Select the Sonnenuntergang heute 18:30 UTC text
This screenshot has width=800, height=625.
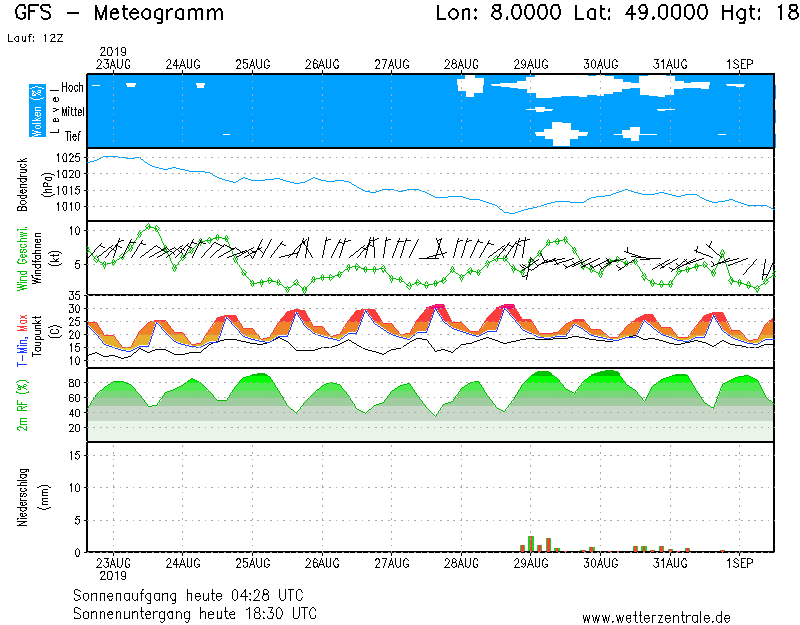point(195,612)
